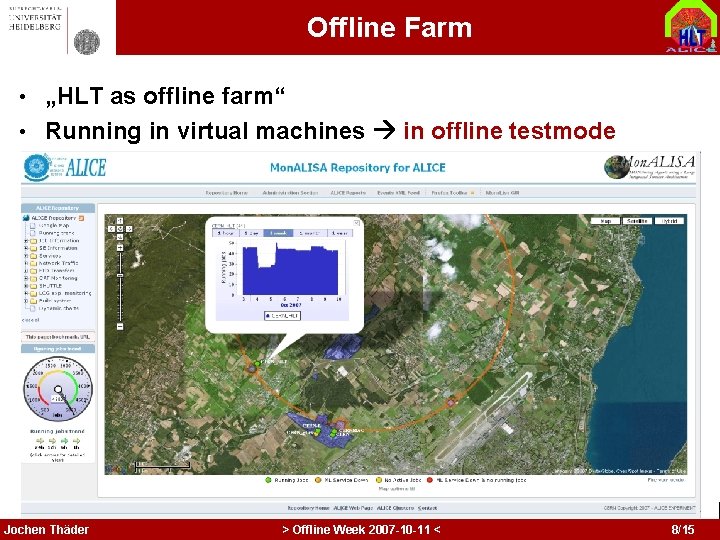This screenshot has width=720, height=540.
Task: Click the bookmark URL for this page box
Action: point(58,337)
